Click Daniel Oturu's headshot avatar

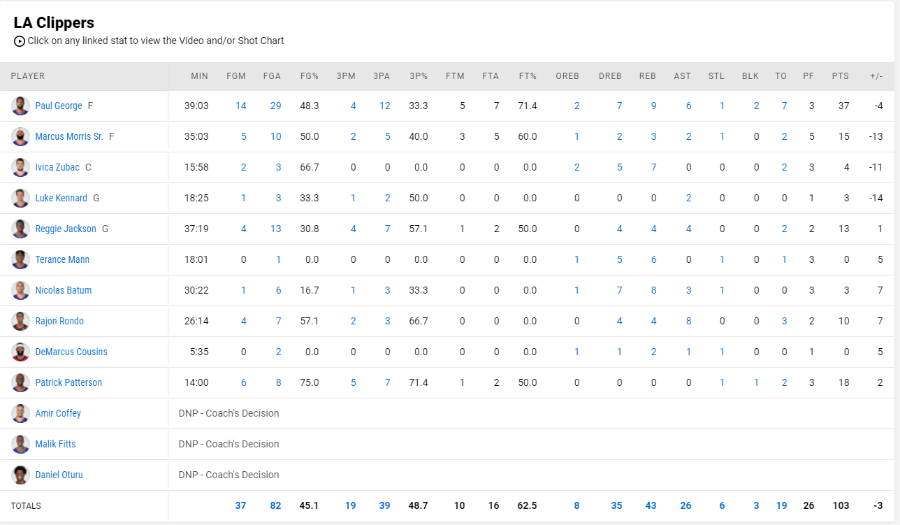click(20, 475)
